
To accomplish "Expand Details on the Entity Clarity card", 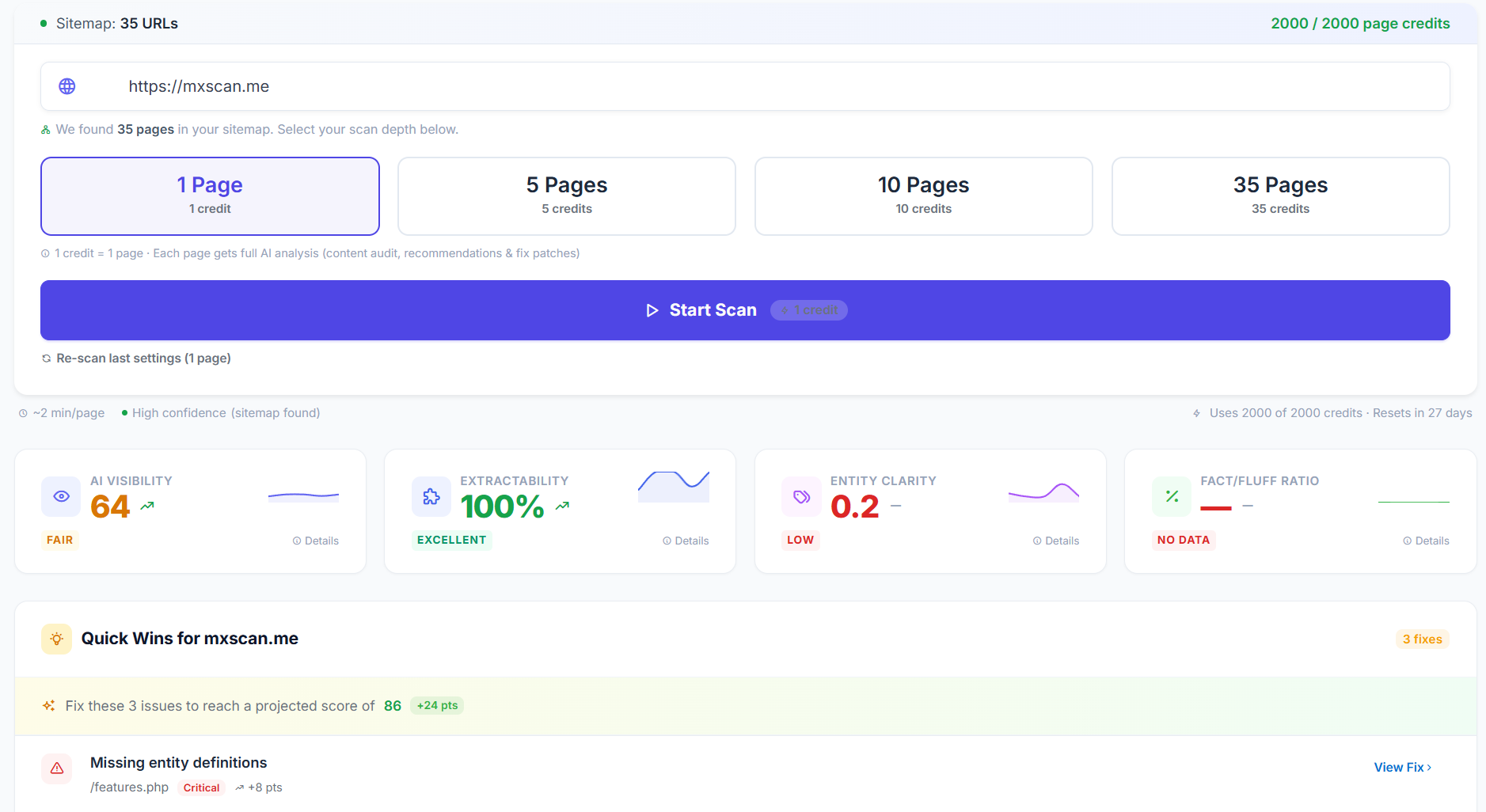I will pyautogui.click(x=1055, y=541).
